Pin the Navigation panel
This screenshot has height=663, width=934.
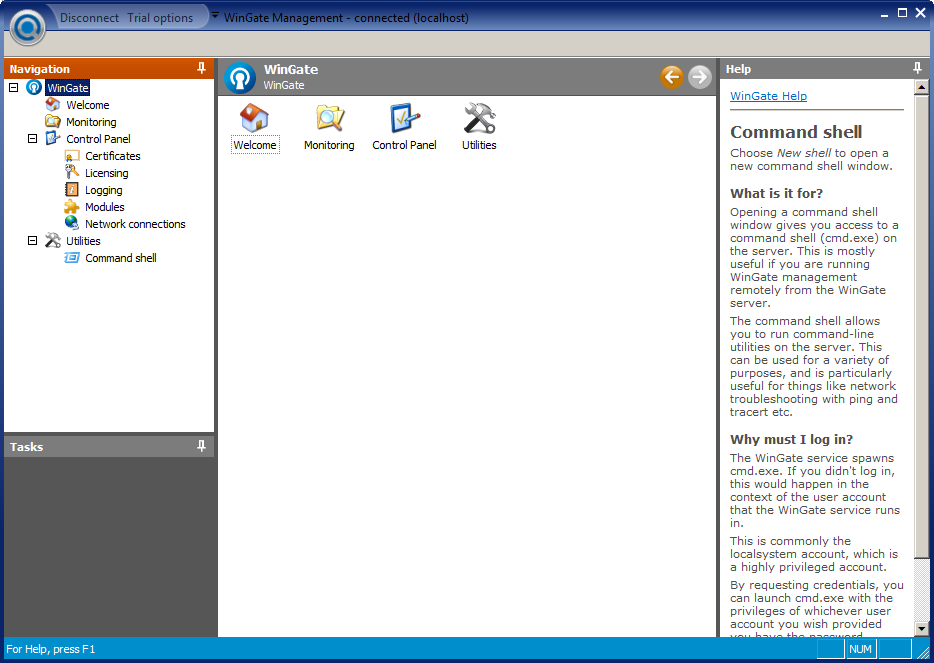pyautogui.click(x=201, y=69)
